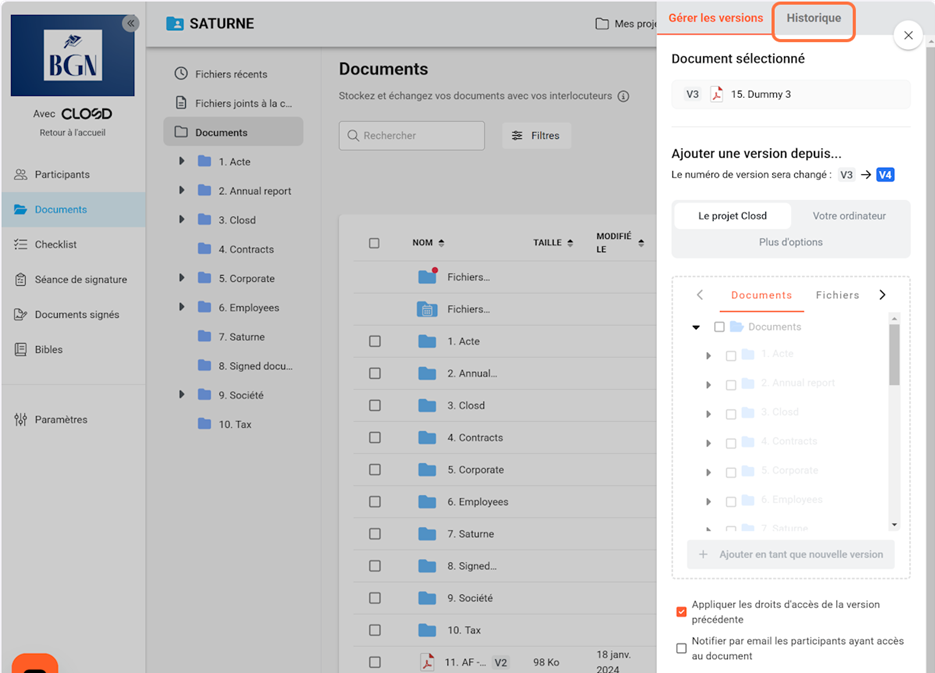The width and height of the screenshot is (935, 673).
Task: Select the Votre ordinateur source tab
Action: [849, 216]
